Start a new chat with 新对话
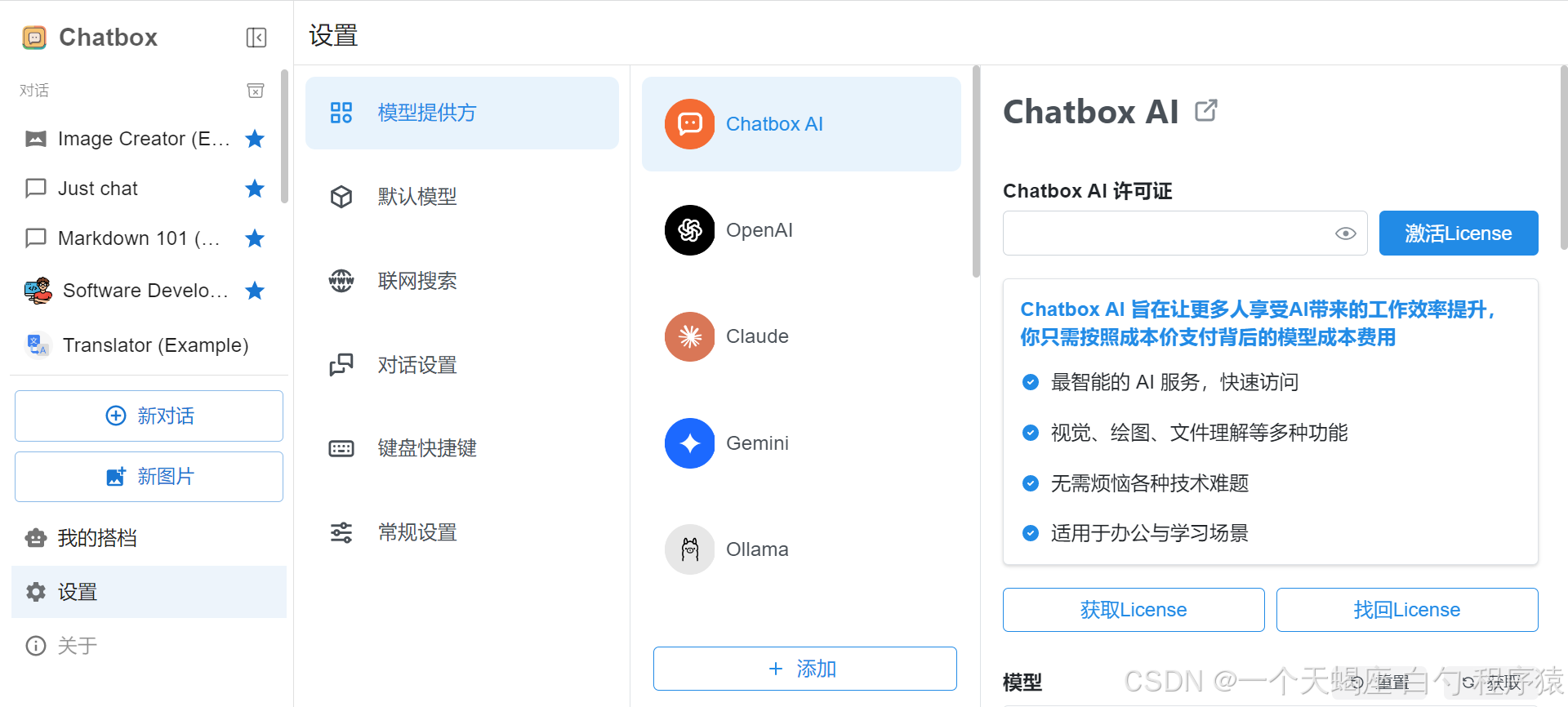 click(x=149, y=416)
